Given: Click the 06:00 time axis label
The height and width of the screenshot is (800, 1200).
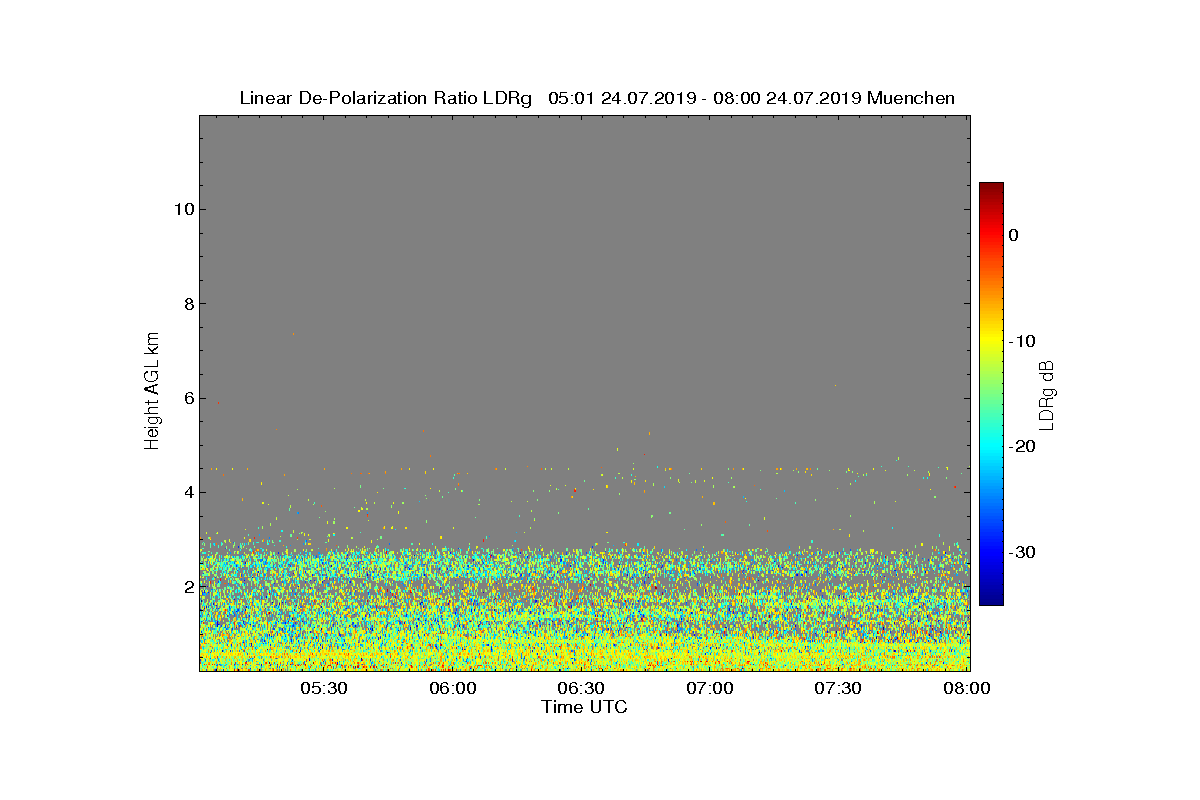Looking at the screenshot, I should [x=453, y=689].
